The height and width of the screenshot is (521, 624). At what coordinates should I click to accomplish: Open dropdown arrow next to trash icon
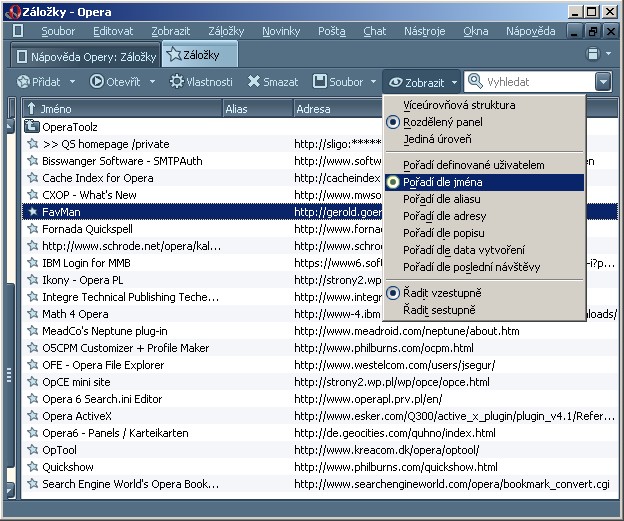[x=608, y=53]
